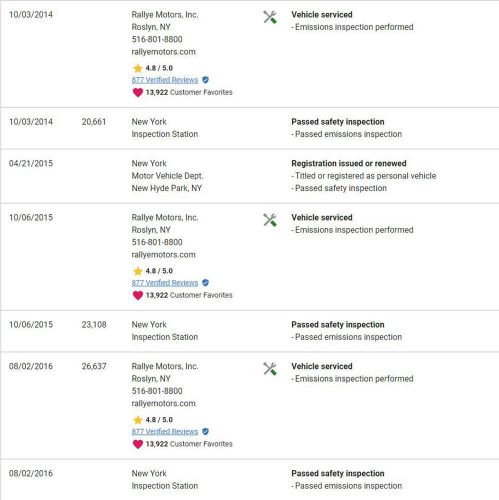Screen dimensions: 499x500
Task: Click the 20,661 mileage reading
Action: (94, 122)
